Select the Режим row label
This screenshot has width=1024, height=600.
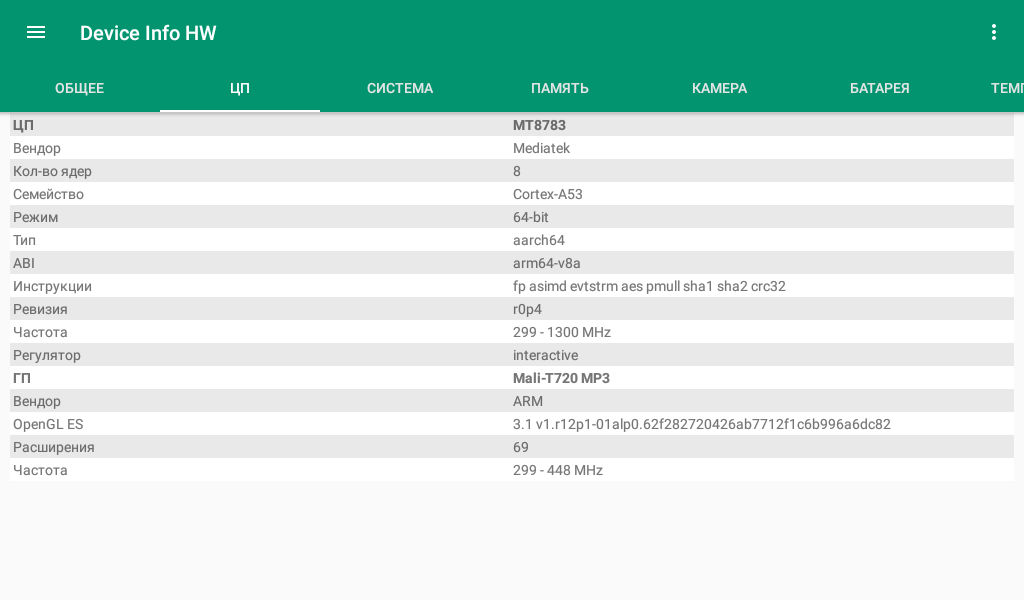35,217
